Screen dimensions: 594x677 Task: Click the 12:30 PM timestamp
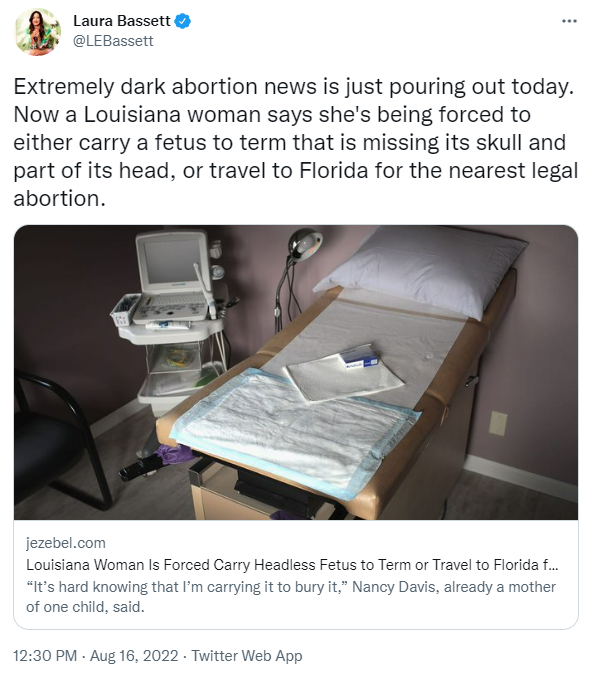45,655
